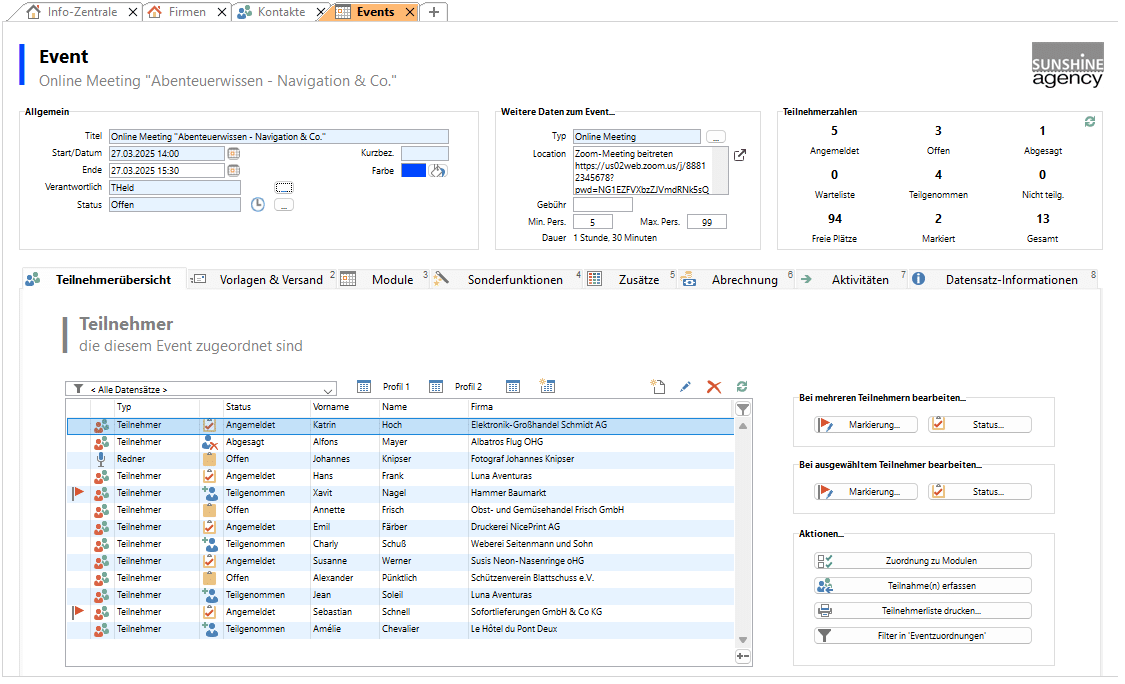Refresh the Teilnehmerzahlen statistics
Image resolution: width=1125 pixels, height=684 pixels.
pyautogui.click(x=1089, y=121)
